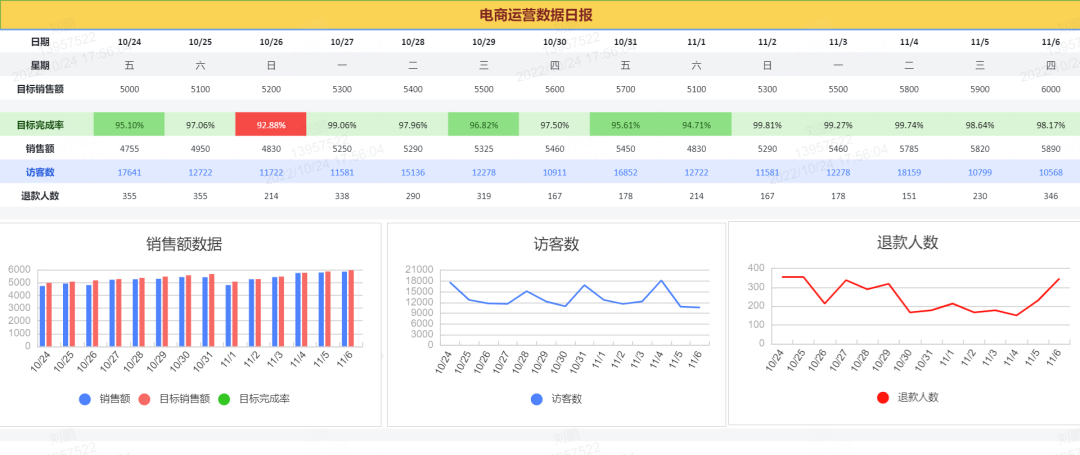1080x455 pixels.
Task: Select the 17641 visitor count cell
Action: tap(129, 172)
